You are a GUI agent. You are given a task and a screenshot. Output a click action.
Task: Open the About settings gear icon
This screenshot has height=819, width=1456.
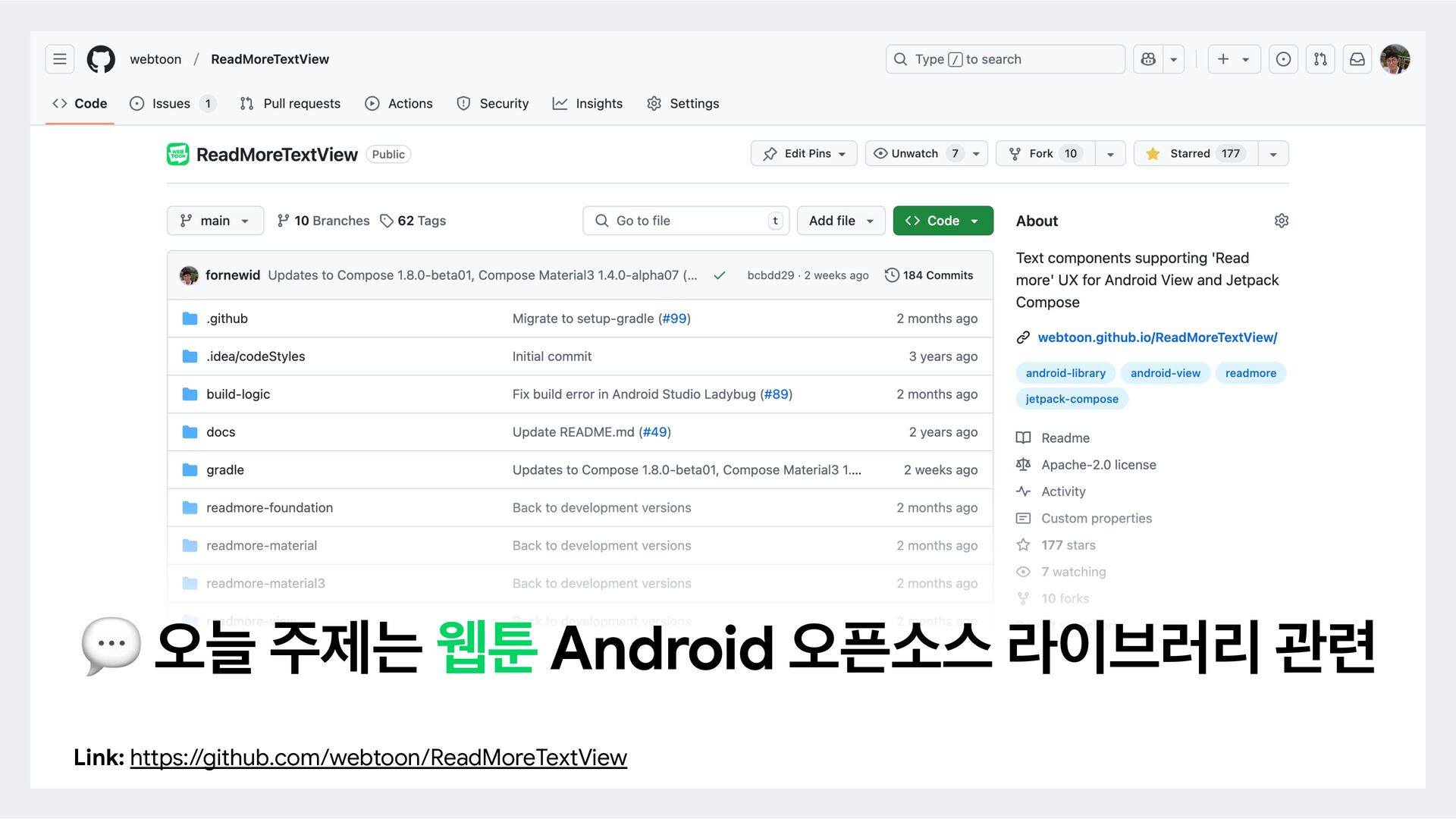tap(1282, 221)
